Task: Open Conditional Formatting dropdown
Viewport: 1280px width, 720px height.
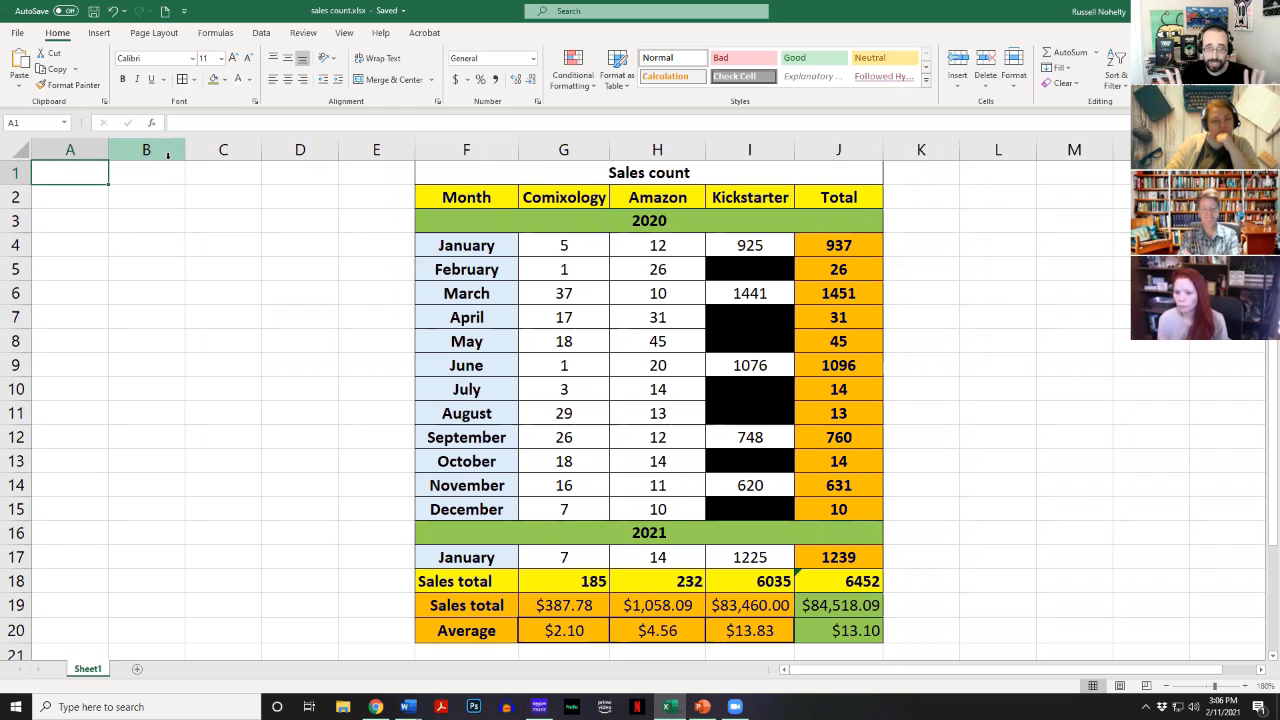Action: pos(573,70)
